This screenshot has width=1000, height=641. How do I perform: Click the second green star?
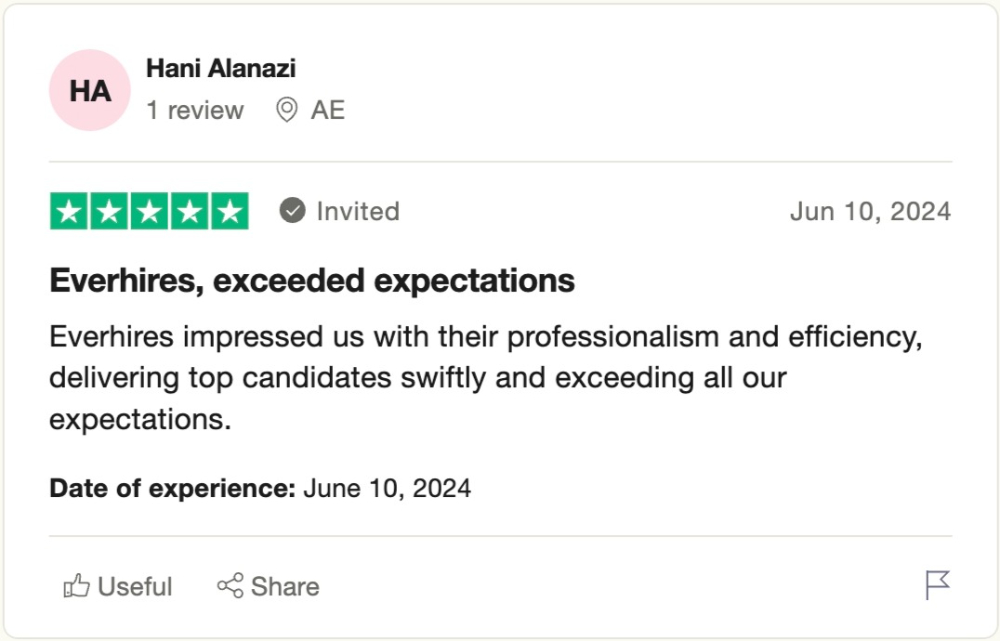[109, 211]
